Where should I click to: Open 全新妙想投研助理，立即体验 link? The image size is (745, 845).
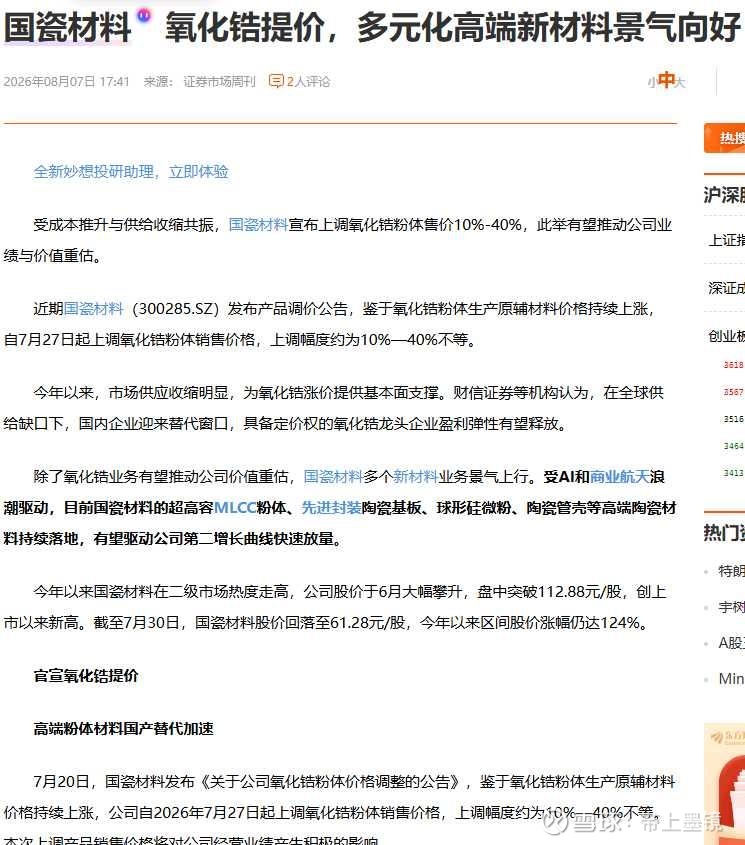[131, 172]
